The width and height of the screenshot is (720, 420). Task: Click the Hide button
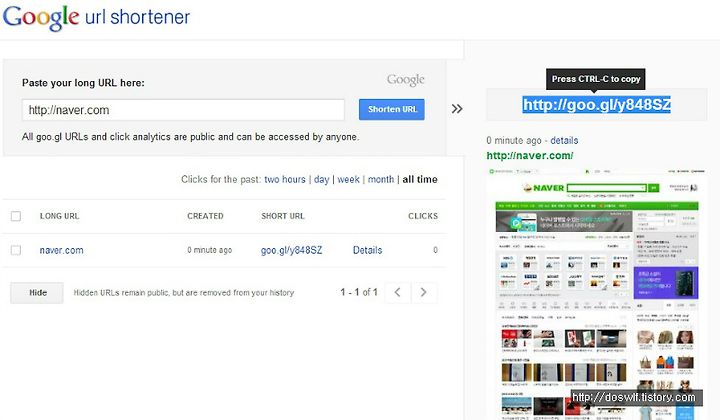pyautogui.click(x=37, y=292)
